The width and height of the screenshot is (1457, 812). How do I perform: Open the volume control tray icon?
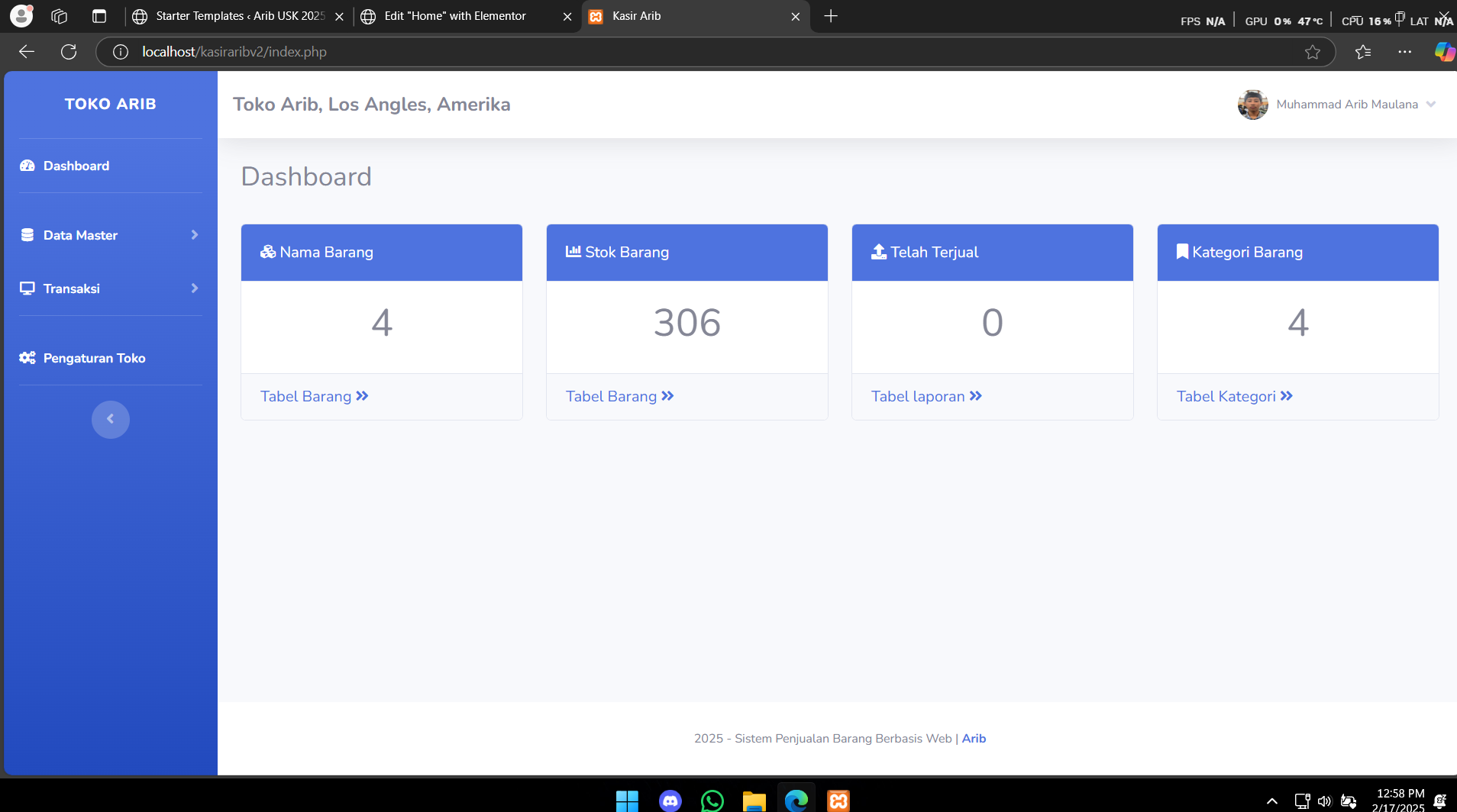pyautogui.click(x=1325, y=801)
